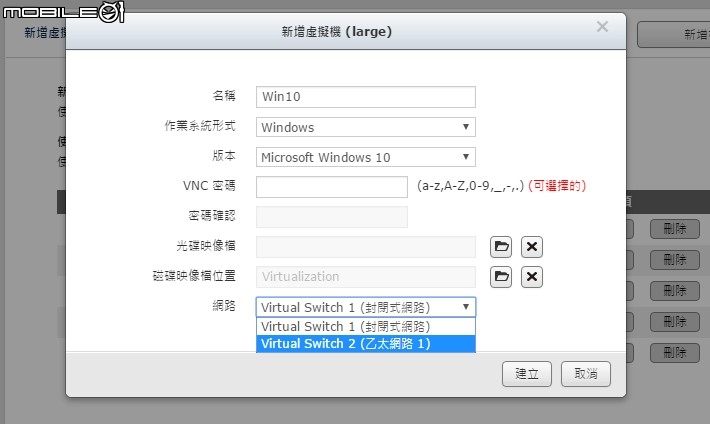Click the Virtualization path field
Viewport: 710px width, 424px height.
(365, 276)
